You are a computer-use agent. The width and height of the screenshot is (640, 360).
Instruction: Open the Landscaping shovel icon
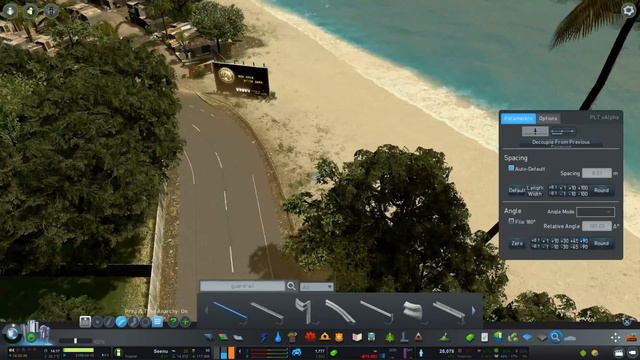[444, 337]
